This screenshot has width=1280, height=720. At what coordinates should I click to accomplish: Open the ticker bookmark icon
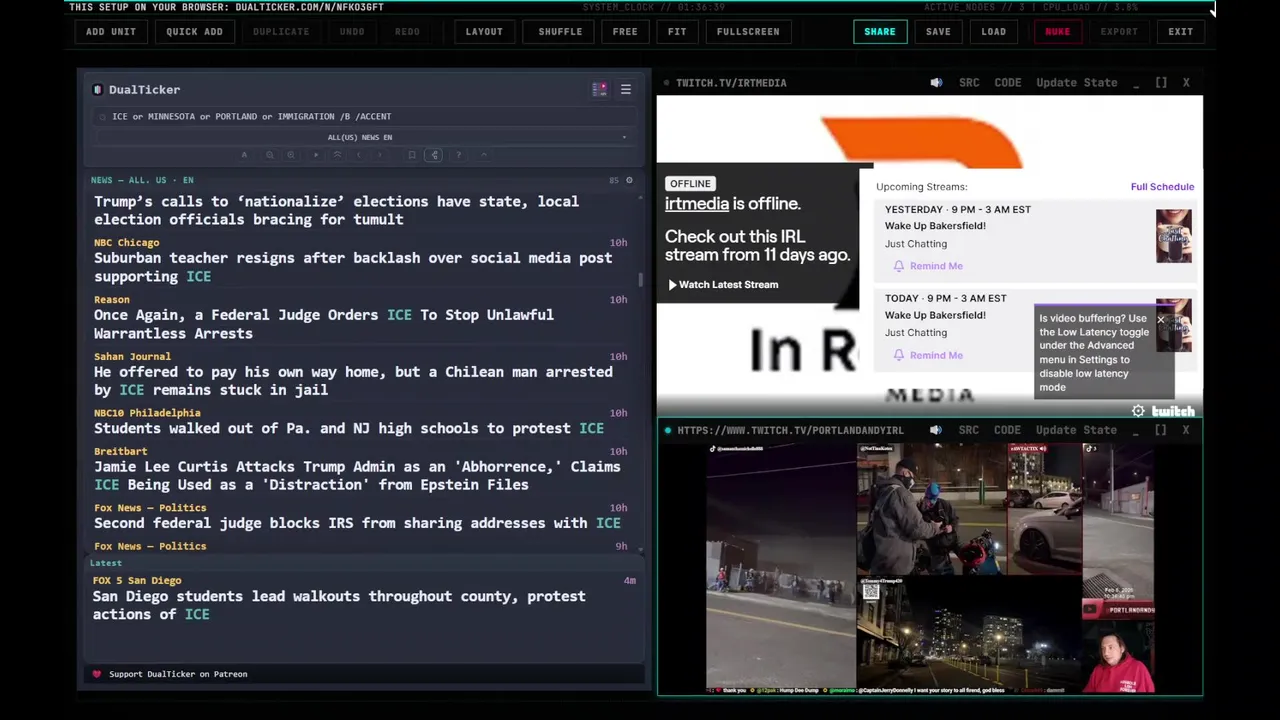[x=412, y=155]
